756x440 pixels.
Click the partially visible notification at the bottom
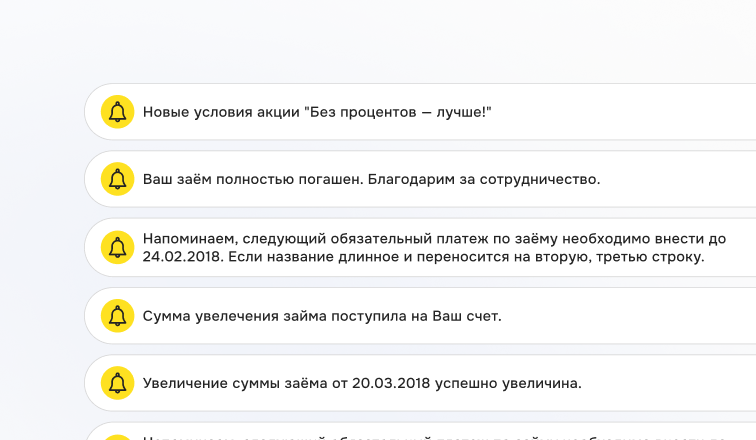point(420,434)
